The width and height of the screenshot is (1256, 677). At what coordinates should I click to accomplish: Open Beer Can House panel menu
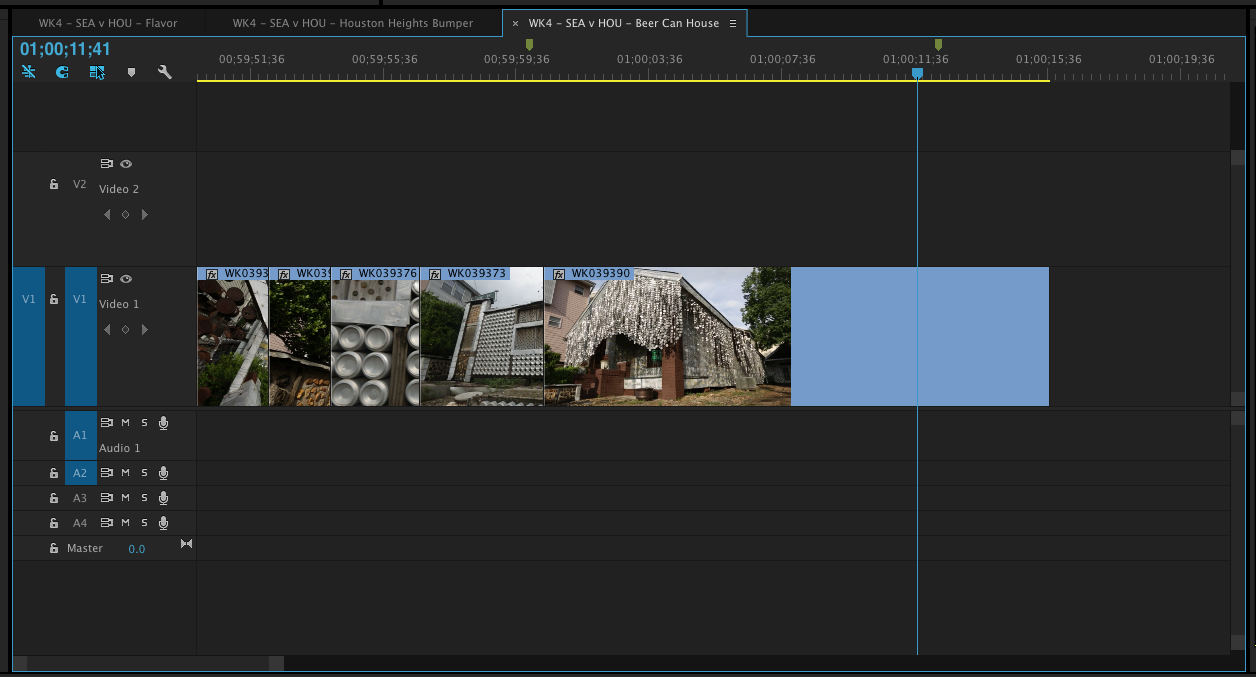point(733,23)
